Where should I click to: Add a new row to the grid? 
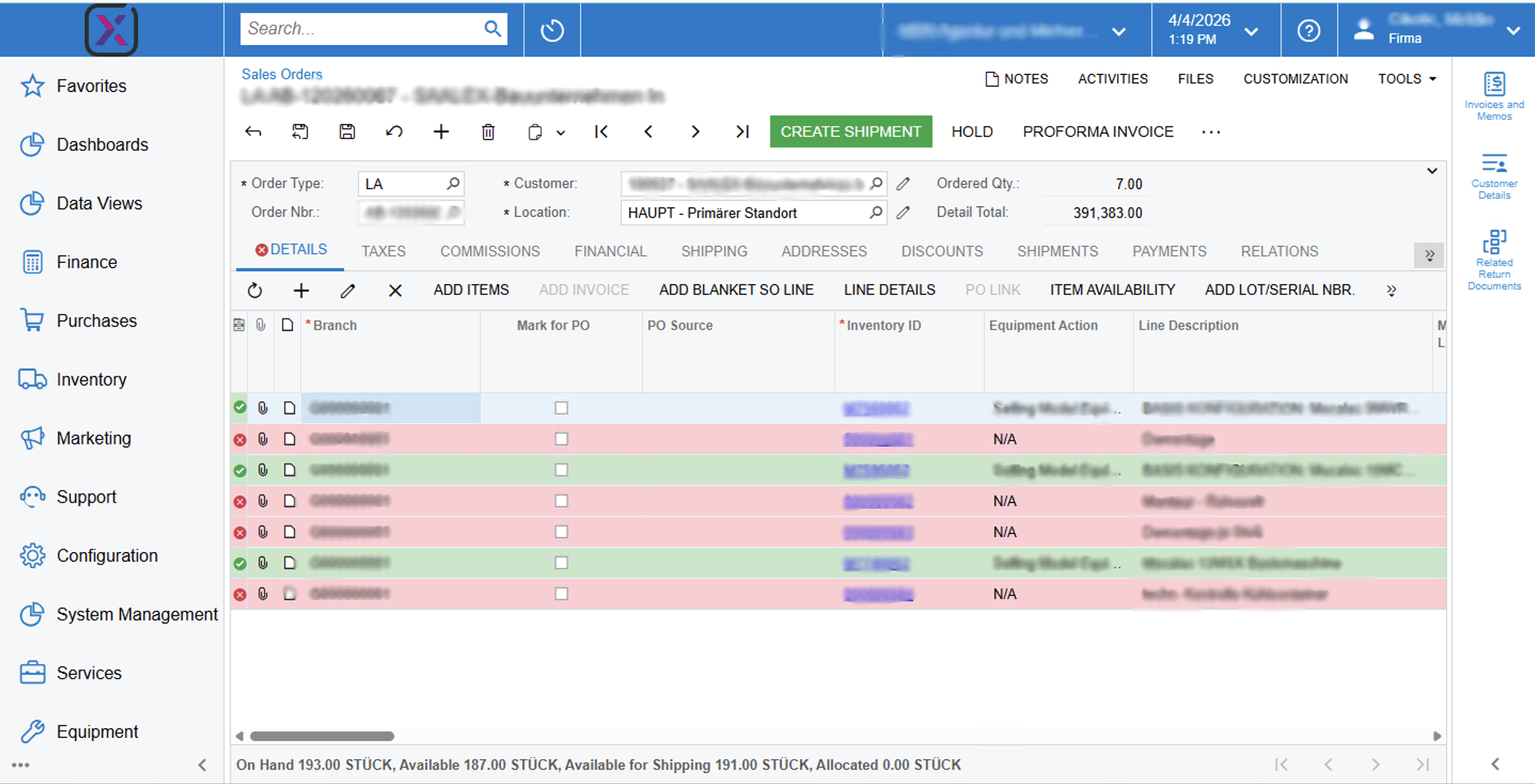click(x=301, y=291)
